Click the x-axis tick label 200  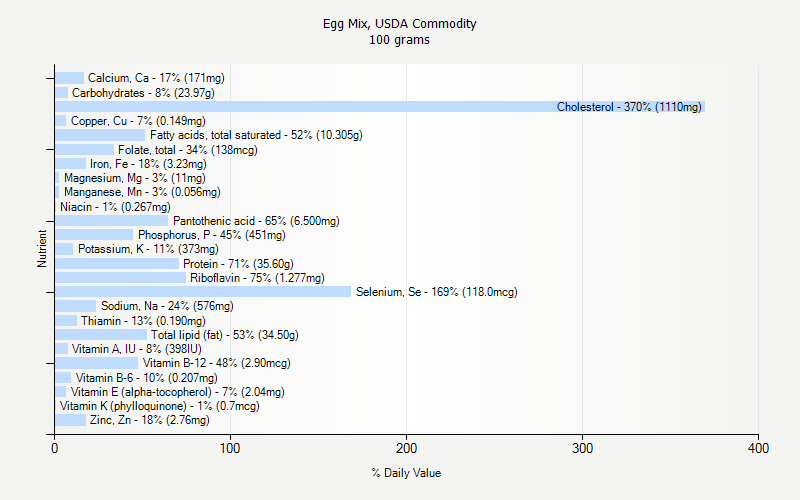pos(406,448)
